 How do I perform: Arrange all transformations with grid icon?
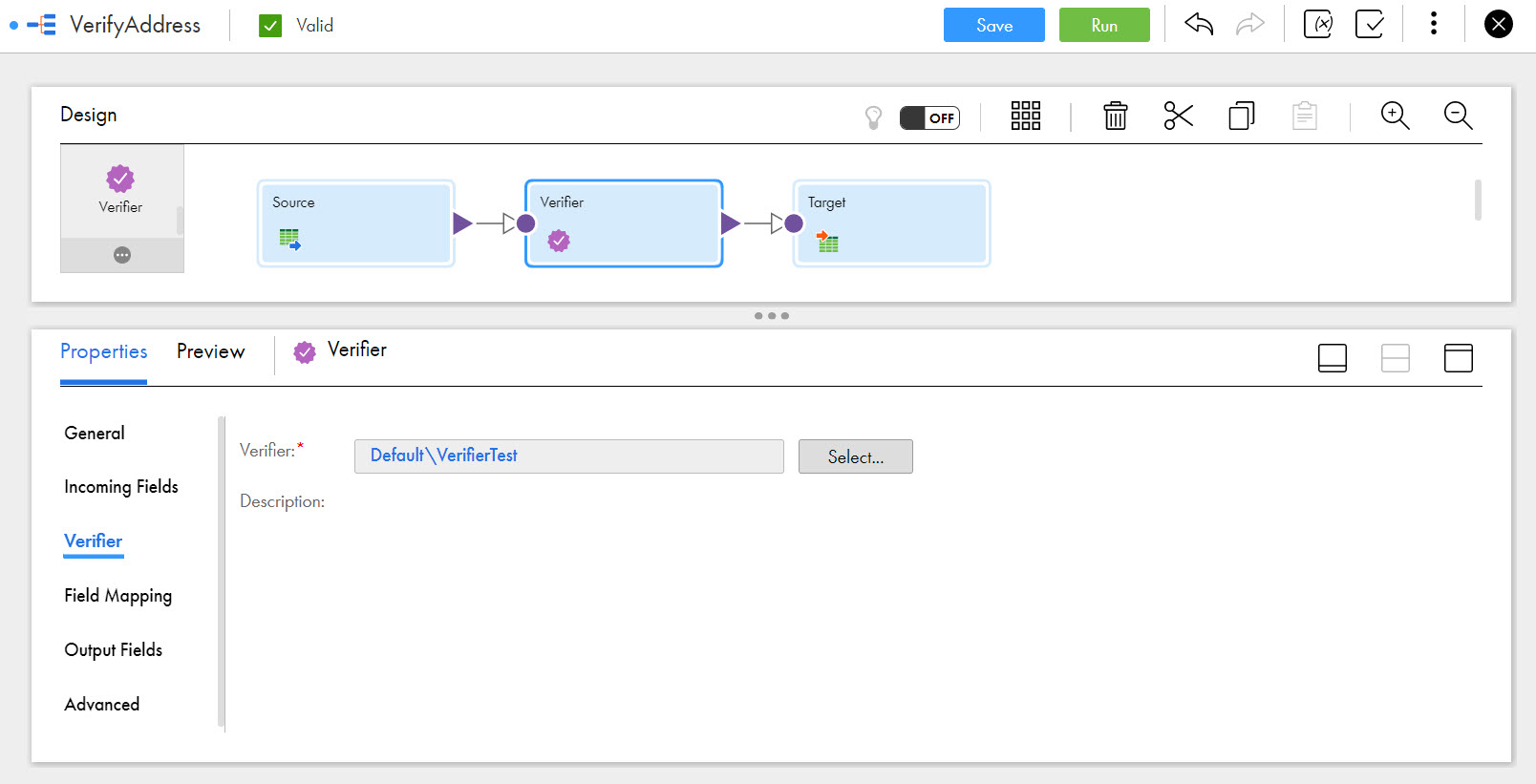coord(1026,116)
